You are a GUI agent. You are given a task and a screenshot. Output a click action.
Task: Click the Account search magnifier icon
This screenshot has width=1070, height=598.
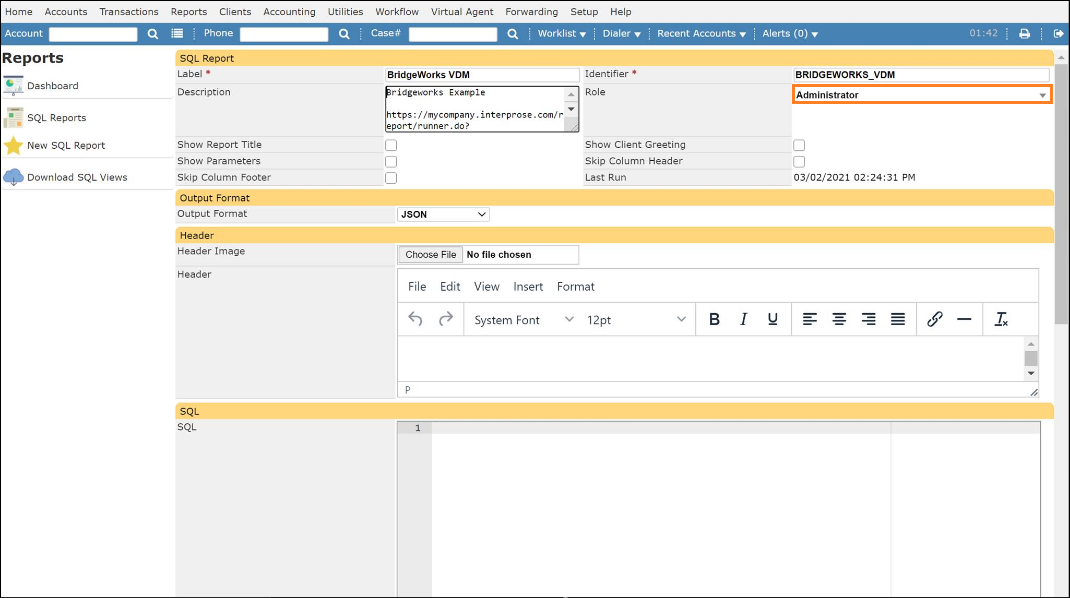coord(153,33)
